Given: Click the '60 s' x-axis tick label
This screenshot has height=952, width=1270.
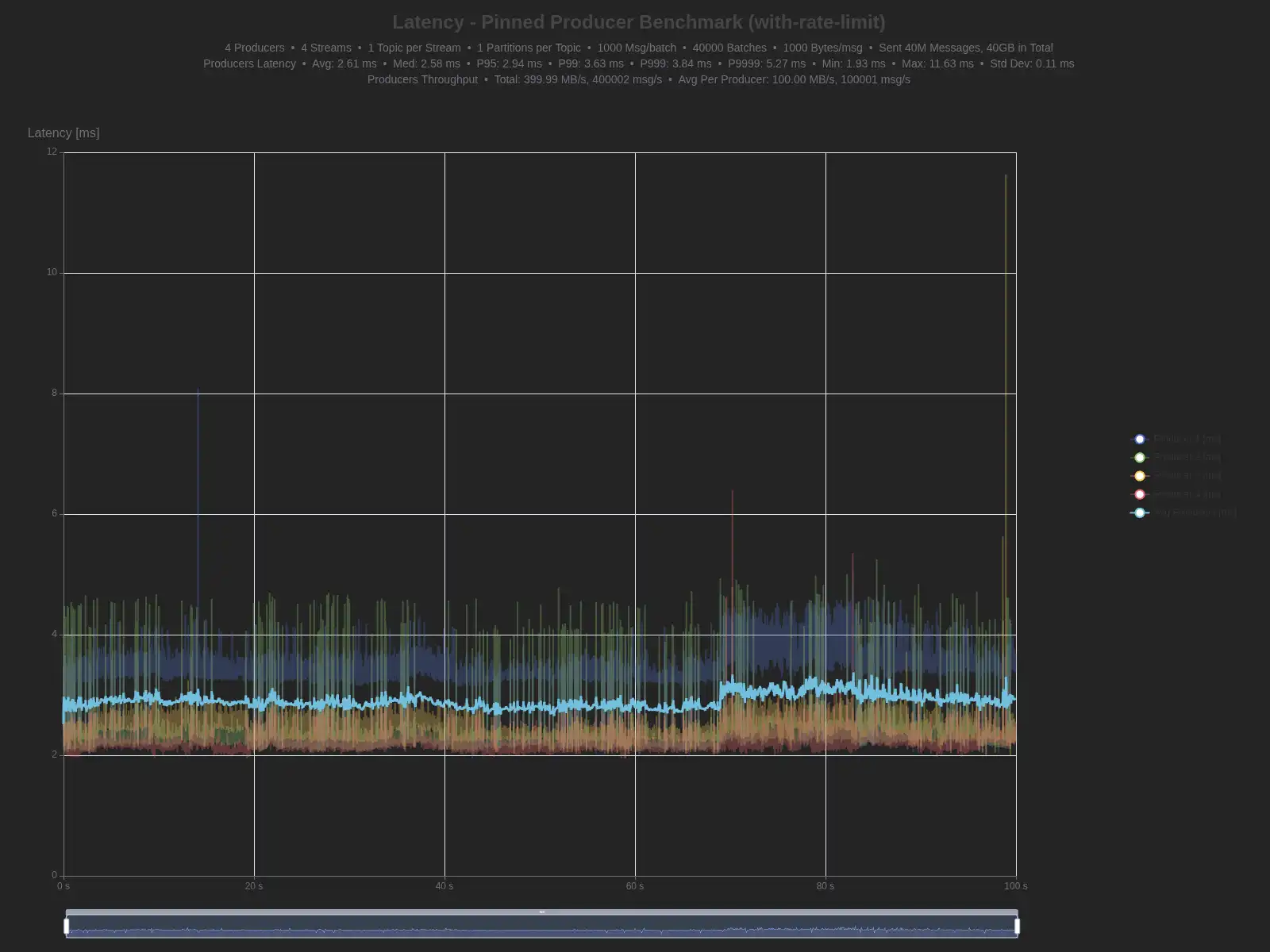Looking at the screenshot, I should [x=635, y=886].
